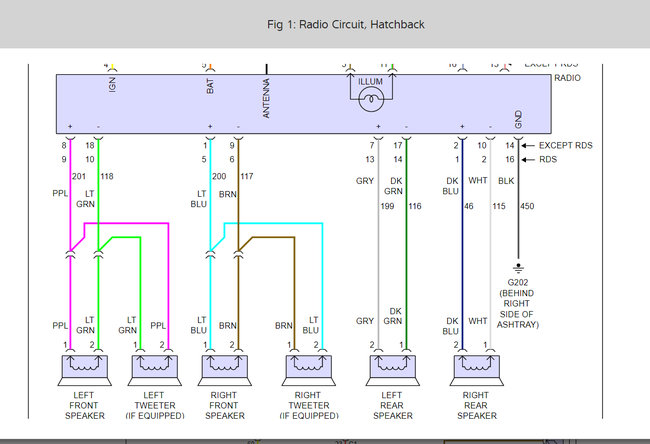
Task: Click the dark blue DK BLU wire
Action: [462, 245]
